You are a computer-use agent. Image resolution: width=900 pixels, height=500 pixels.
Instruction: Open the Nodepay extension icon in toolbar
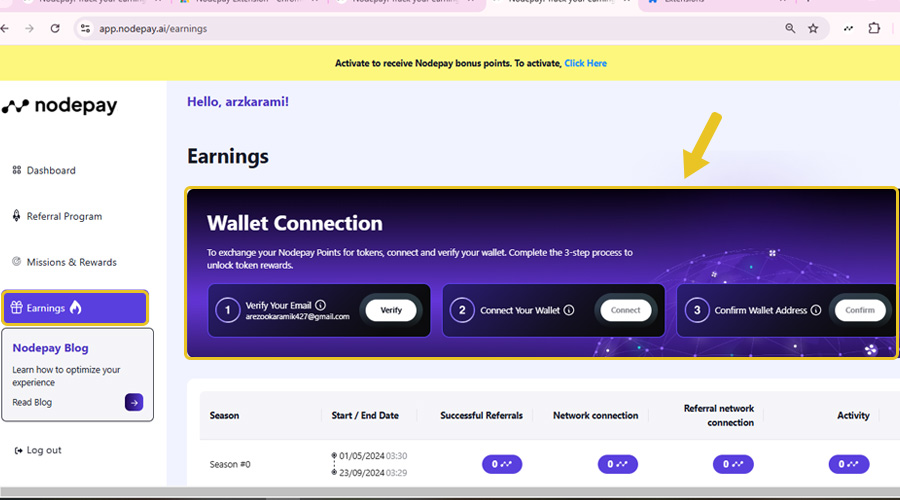click(x=848, y=28)
